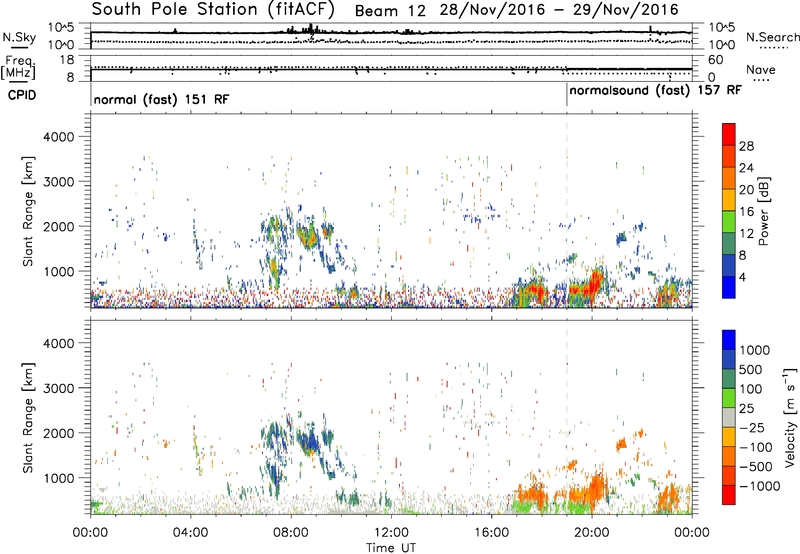Click the 'Nave' legend label
This screenshot has width=800, height=554.
(760, 70)
